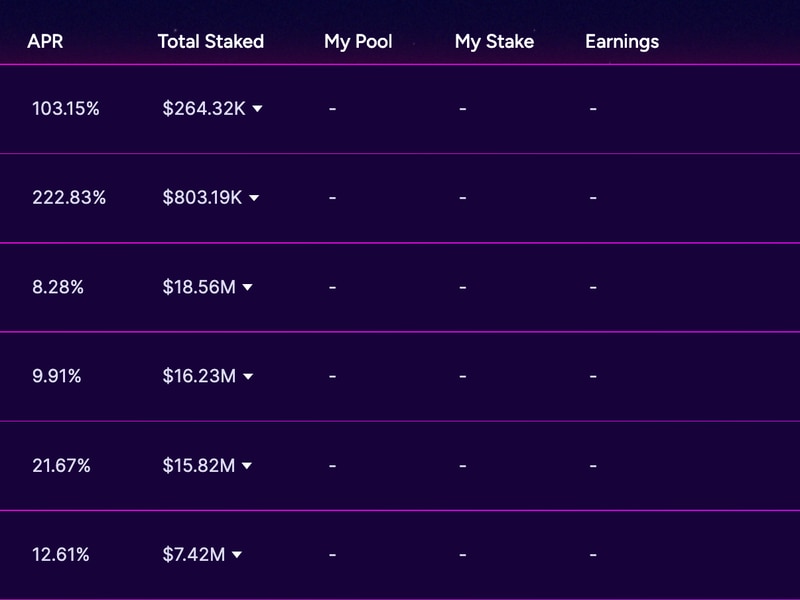Expand the $803.19K total staked dropdown arrow
The height and width of the screenshot is (600, 800).
click(254, 198)
